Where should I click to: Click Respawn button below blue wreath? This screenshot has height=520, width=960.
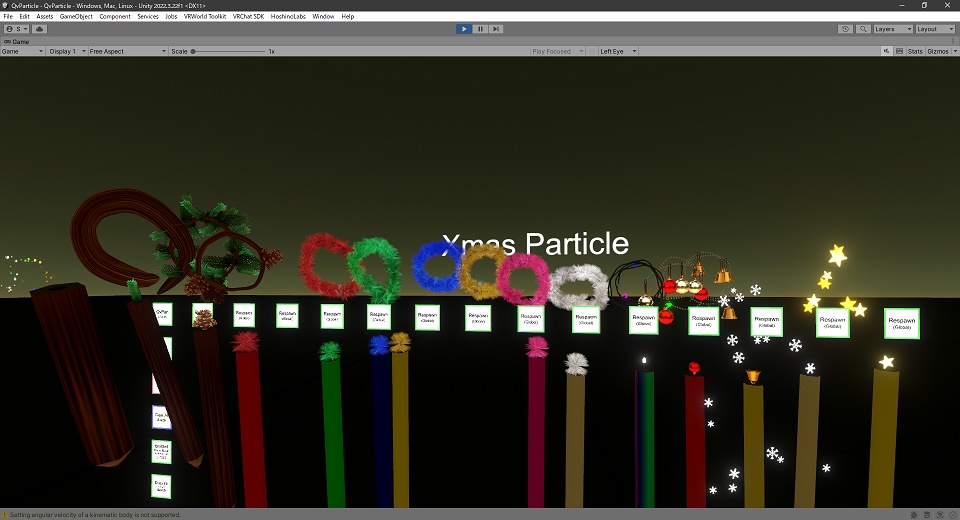click(x=427, y=318)
